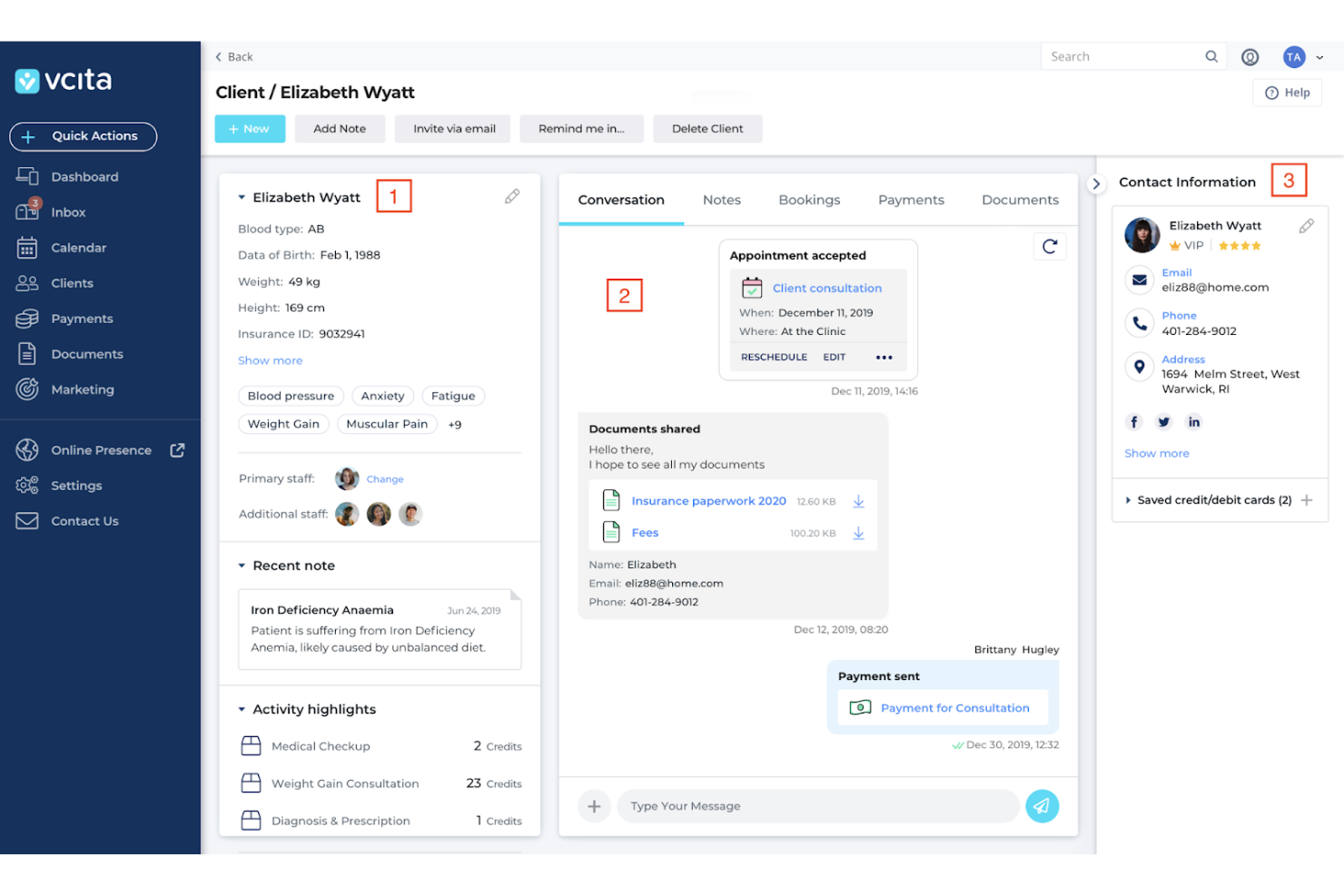This screenshot has width=1344, height=896.
Task: Download the Fees document
Action: 858,533
